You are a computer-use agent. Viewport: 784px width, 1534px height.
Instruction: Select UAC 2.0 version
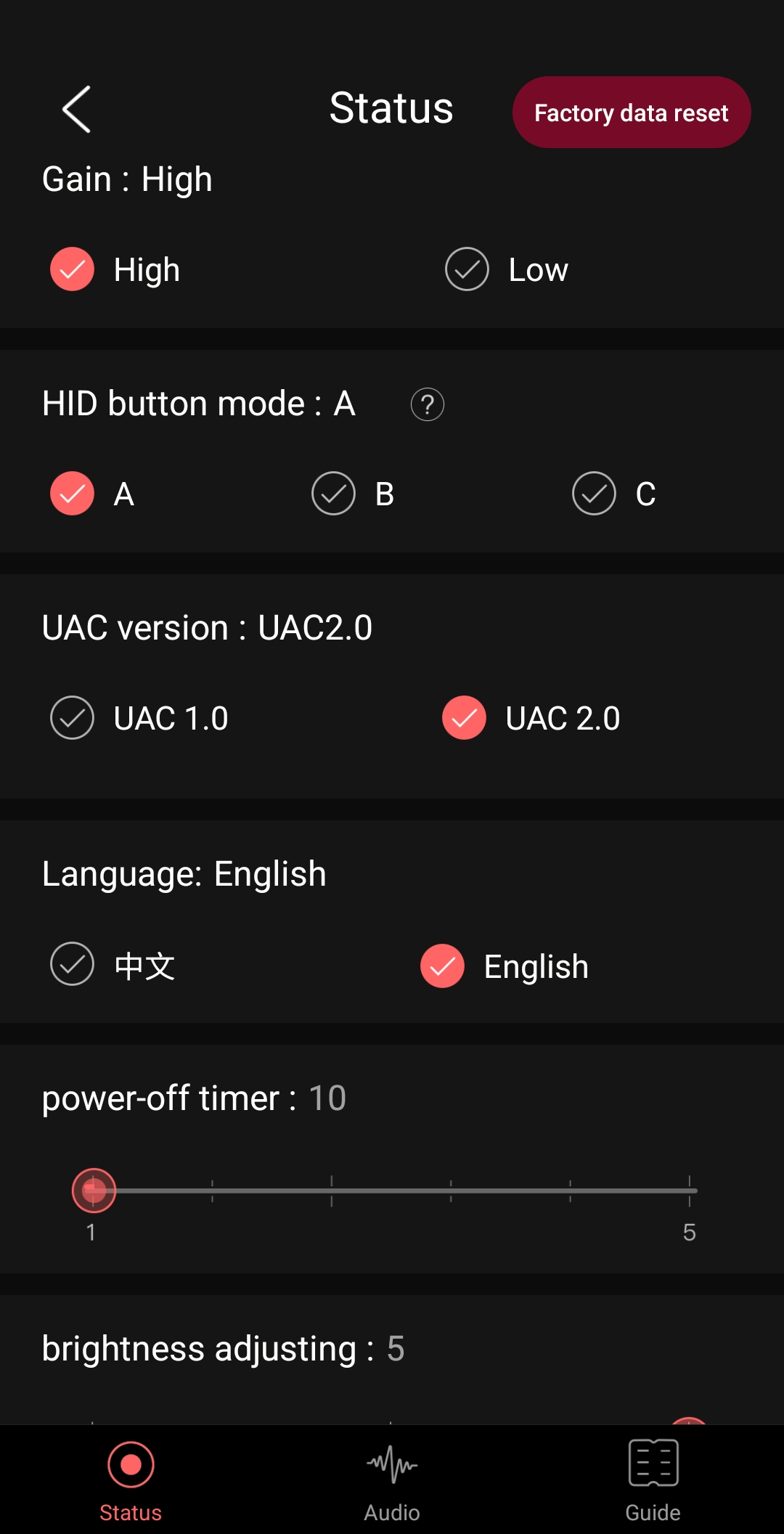coord(464,718)
